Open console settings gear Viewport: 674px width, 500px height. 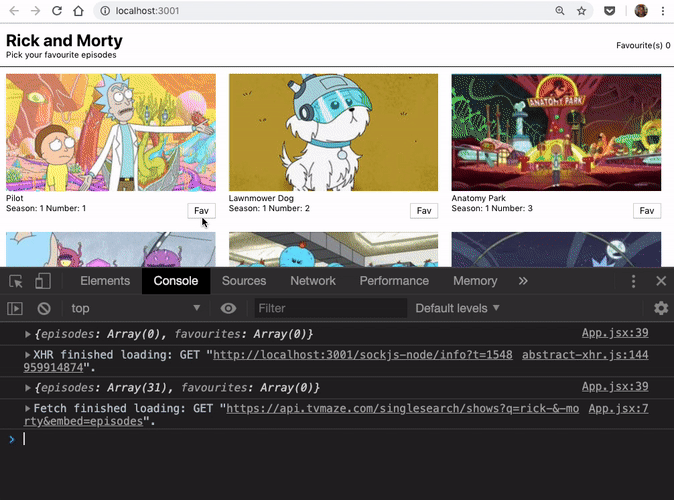(661, 308)
